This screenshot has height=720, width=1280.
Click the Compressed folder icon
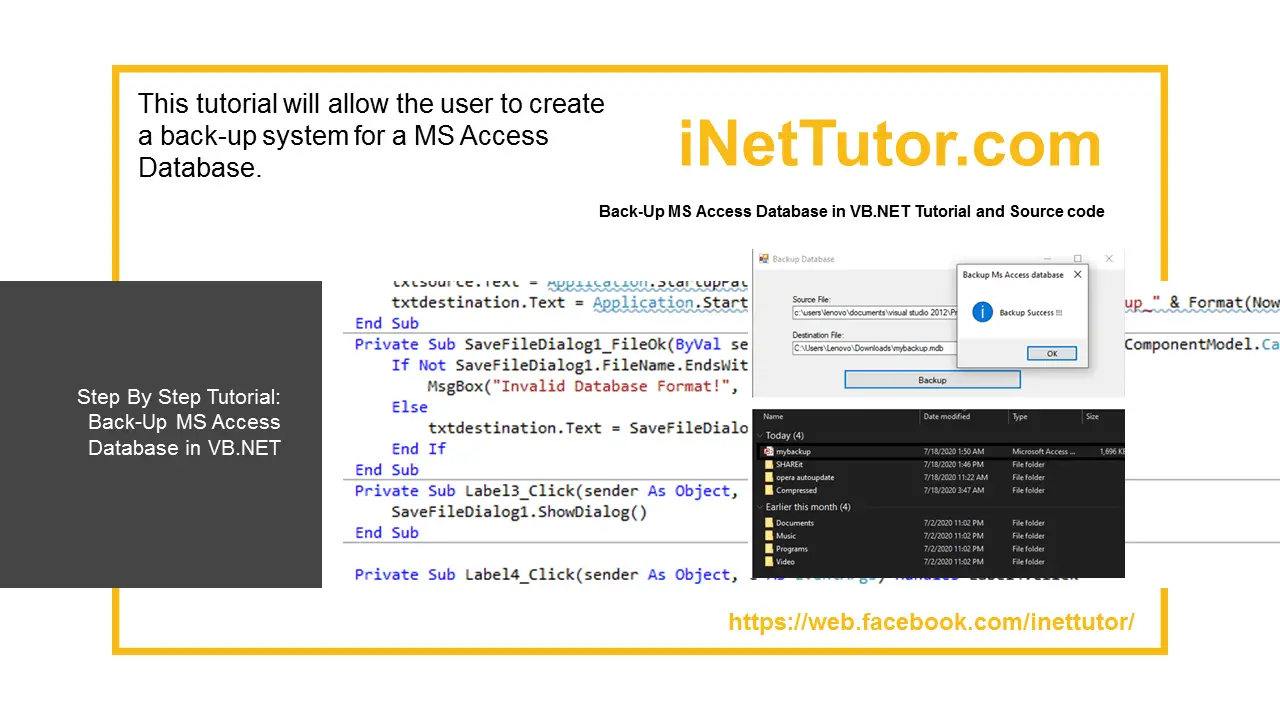(x=768, y=491)
